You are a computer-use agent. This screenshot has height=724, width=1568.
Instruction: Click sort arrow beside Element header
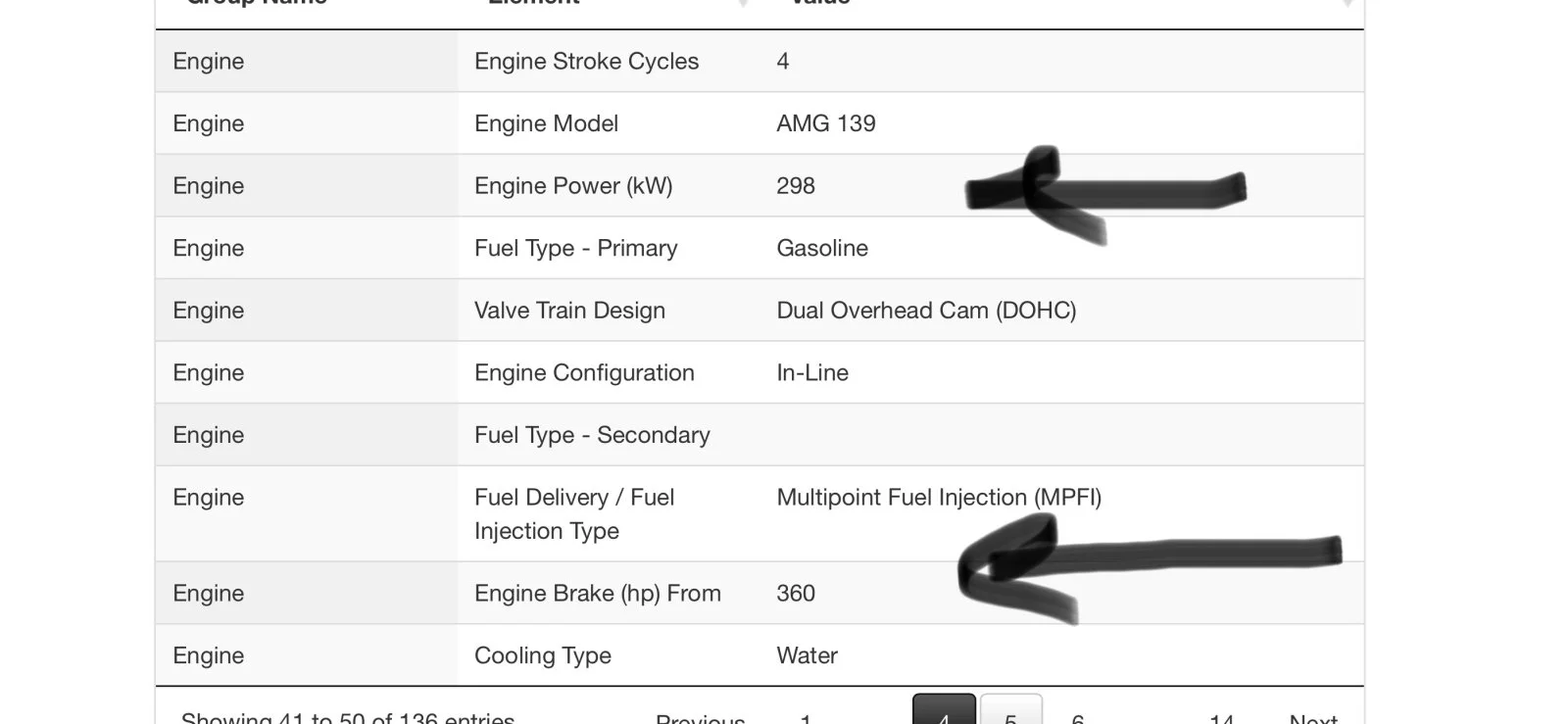[x=743, y=4]
